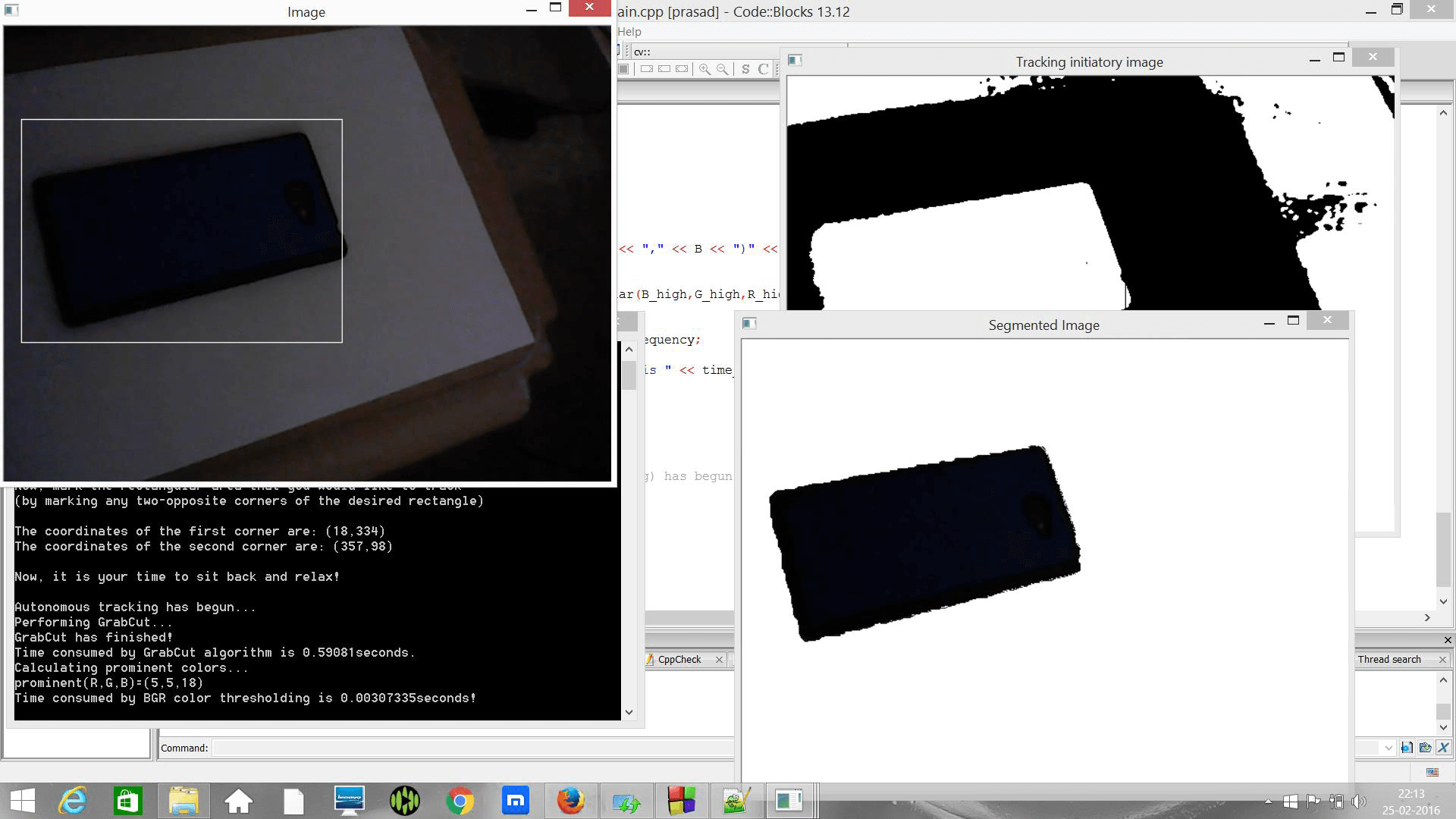The width and height of the screenshot is (1456, 819).
Task: Open Internet Explorer from taskbar
Action: [x=73, y=801]
